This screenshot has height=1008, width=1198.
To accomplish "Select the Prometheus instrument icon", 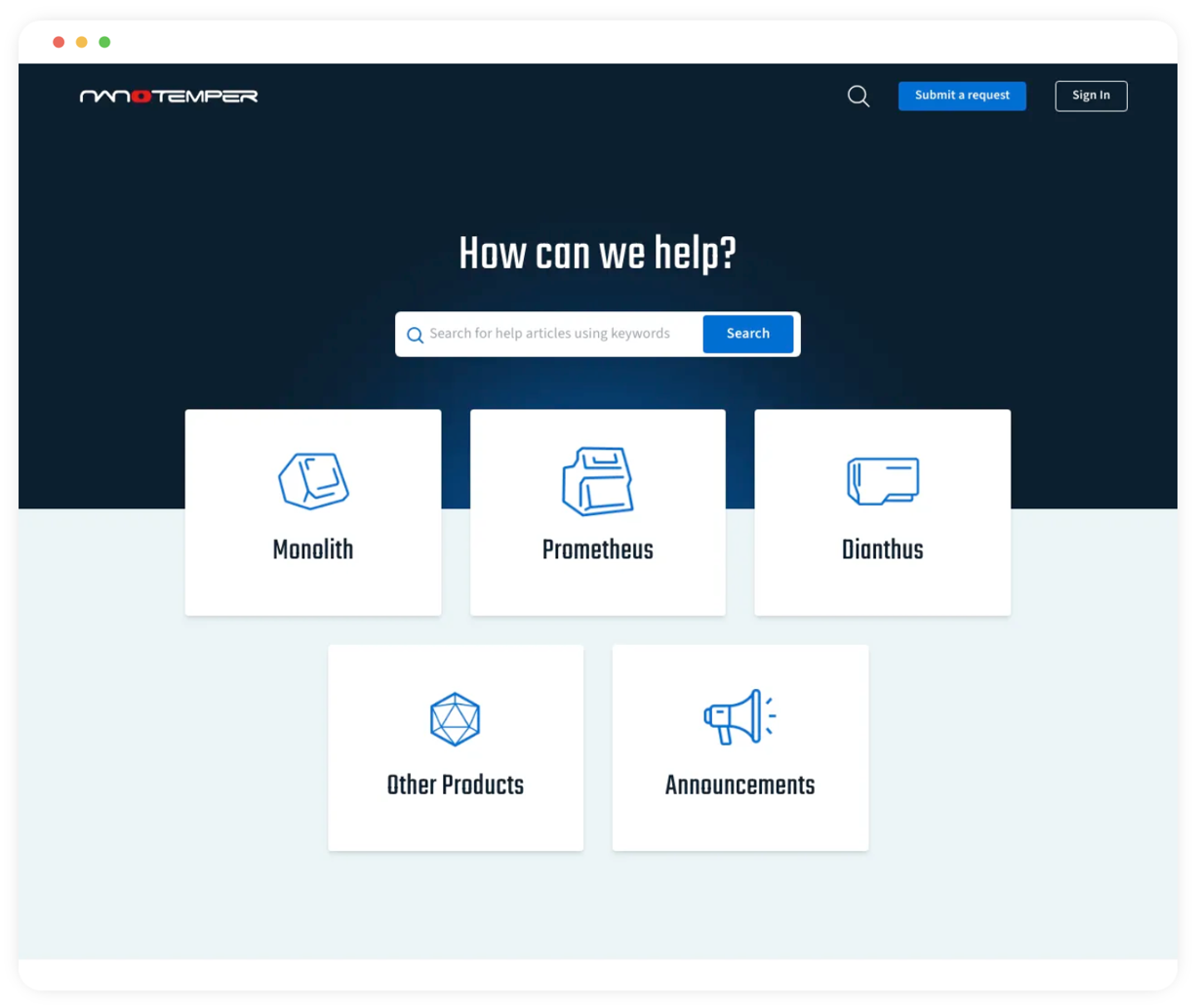I will tap(598, 481).
